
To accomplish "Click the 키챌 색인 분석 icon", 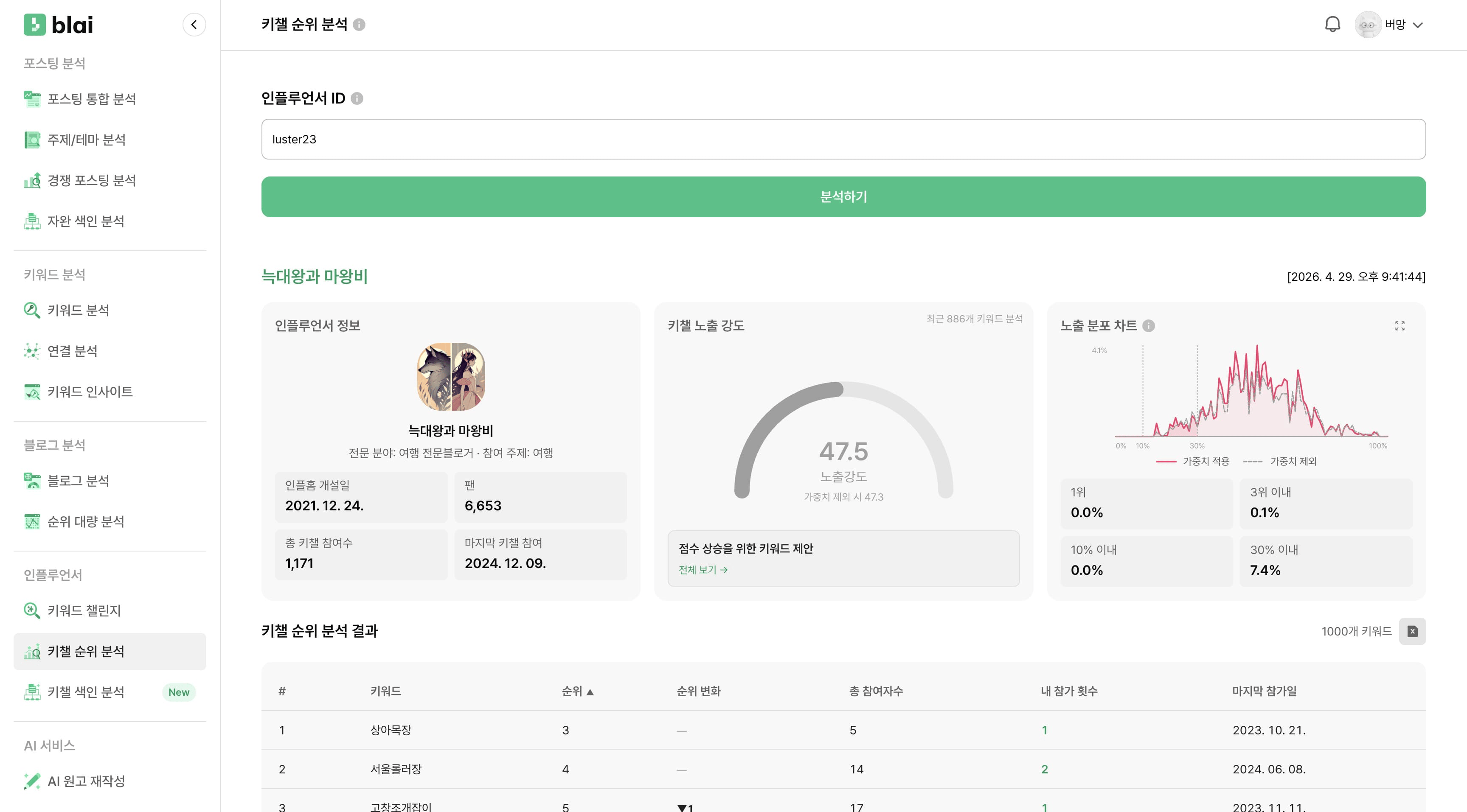I will [32, 692].
